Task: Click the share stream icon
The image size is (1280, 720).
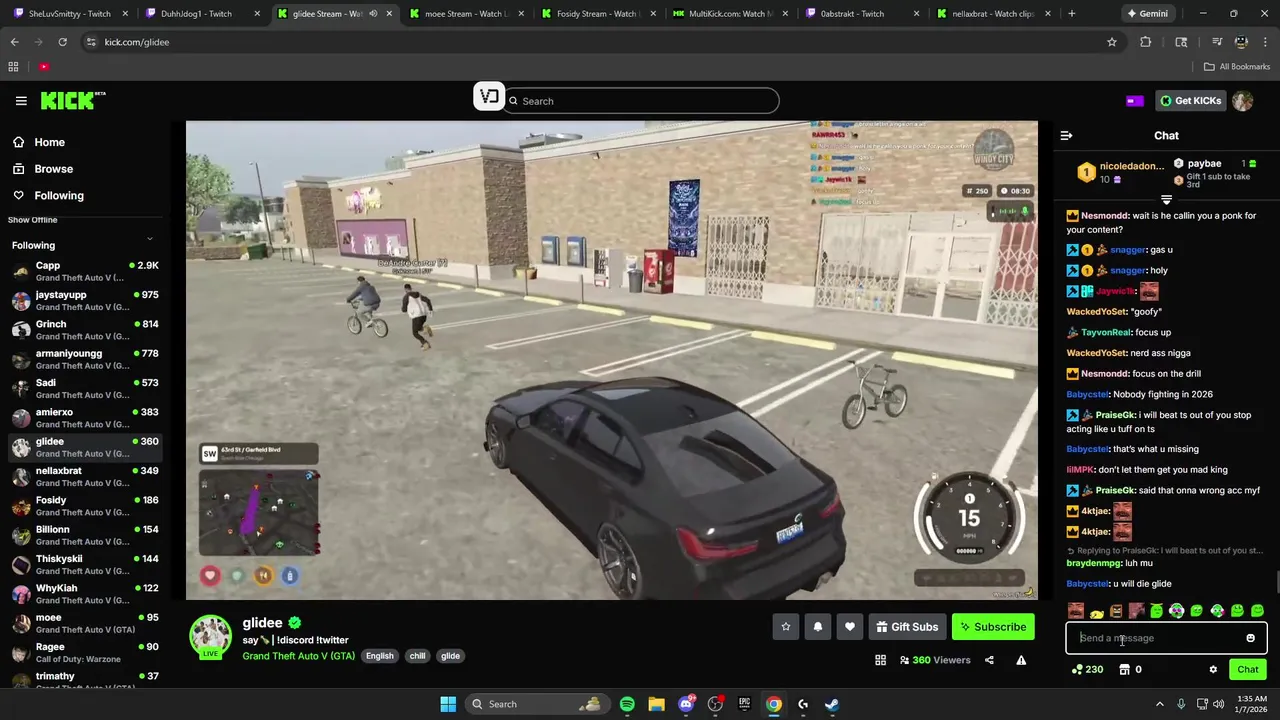Action: click(x=989, y=660)
